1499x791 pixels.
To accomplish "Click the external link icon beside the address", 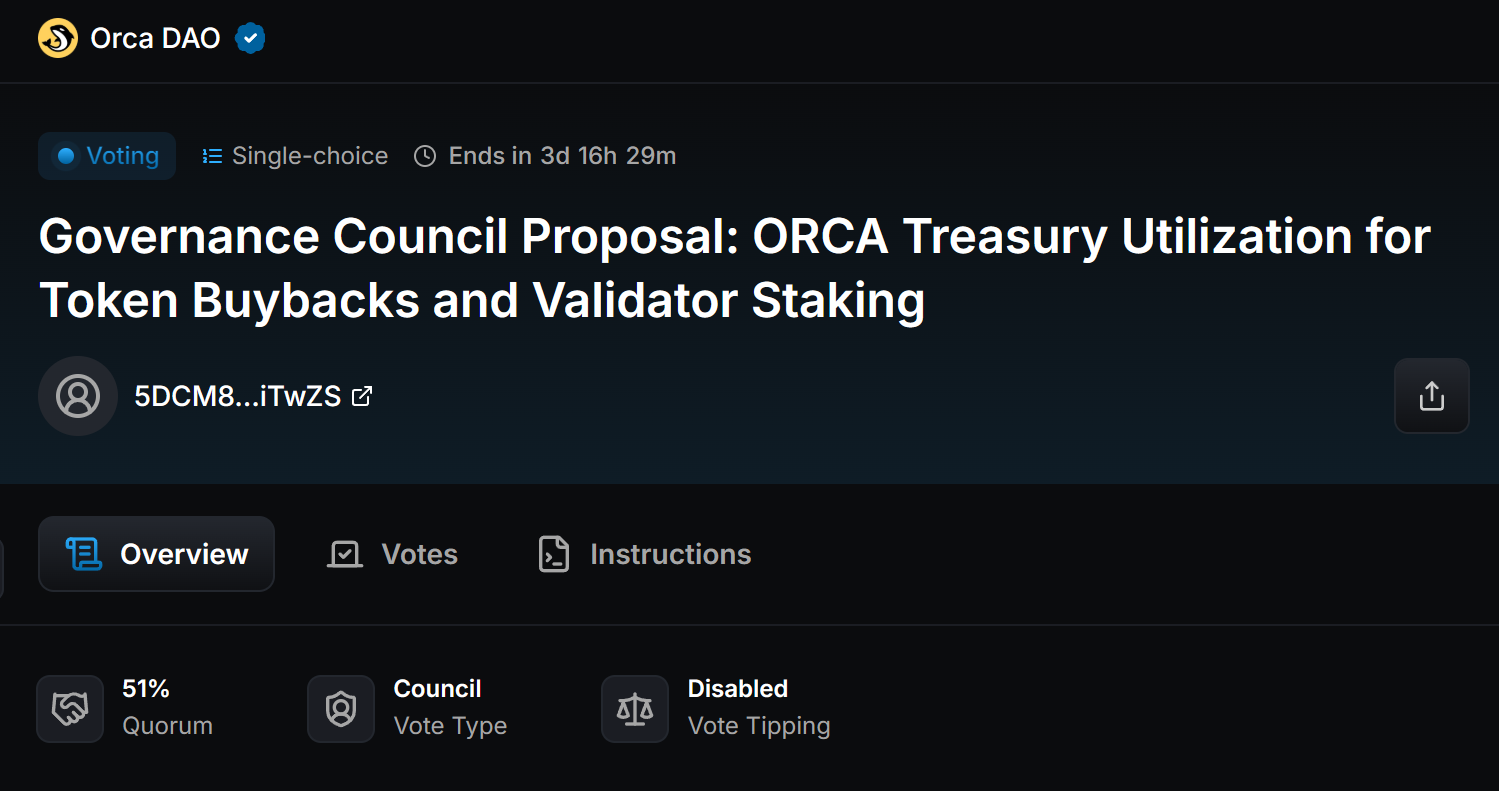I will point(362,396).
